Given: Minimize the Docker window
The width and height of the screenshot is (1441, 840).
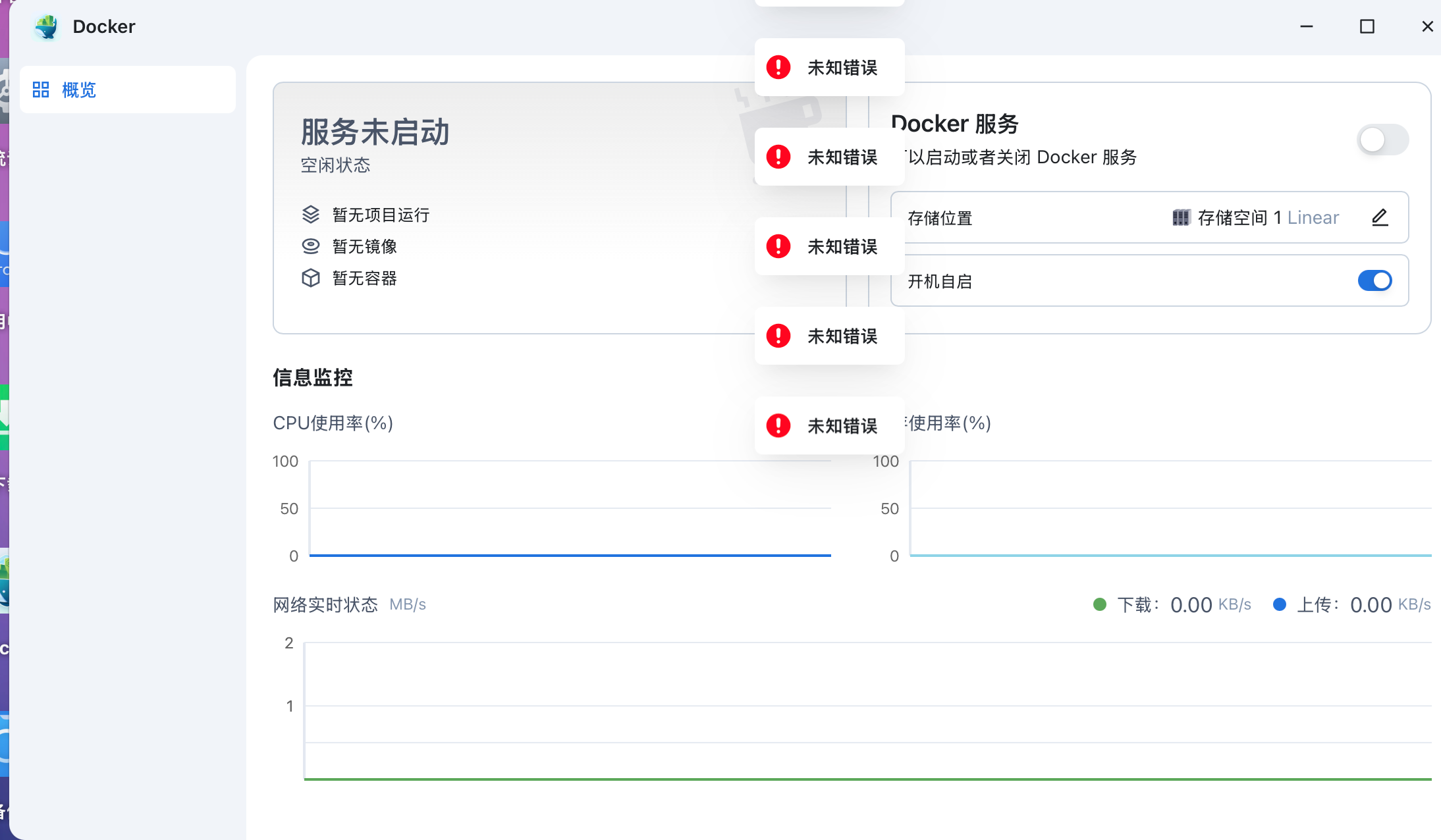Looking at the screenshot, I should [1307, 26].
